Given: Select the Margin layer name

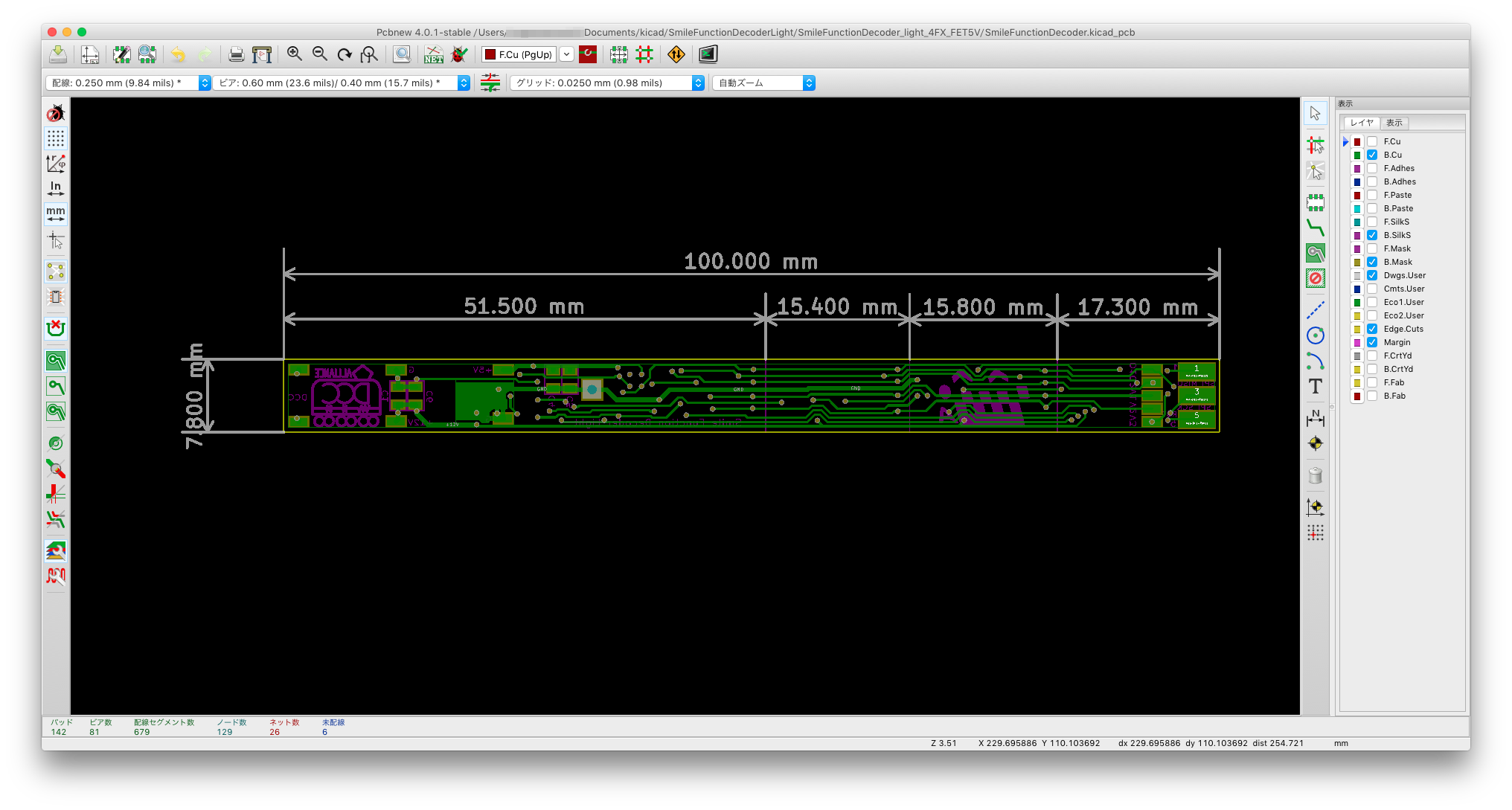Looking at the screenshot, I should tap(1397, 342).
